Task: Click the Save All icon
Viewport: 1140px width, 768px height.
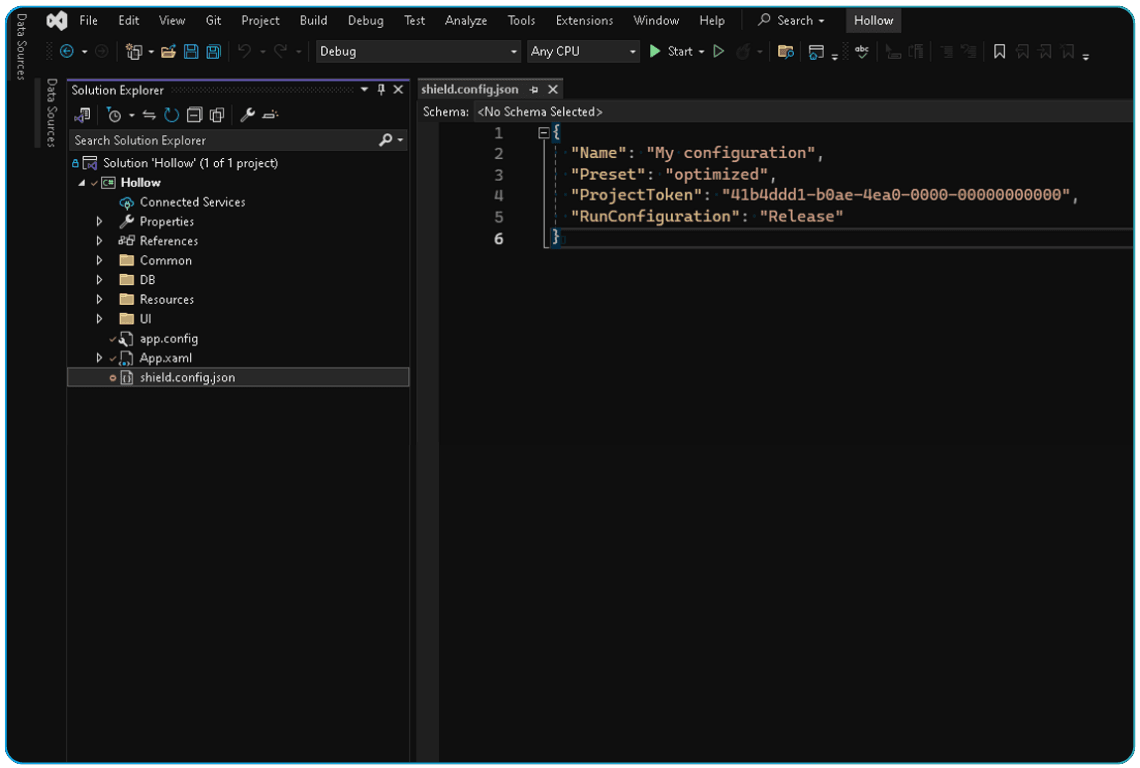Action: (x=214, y=51)
